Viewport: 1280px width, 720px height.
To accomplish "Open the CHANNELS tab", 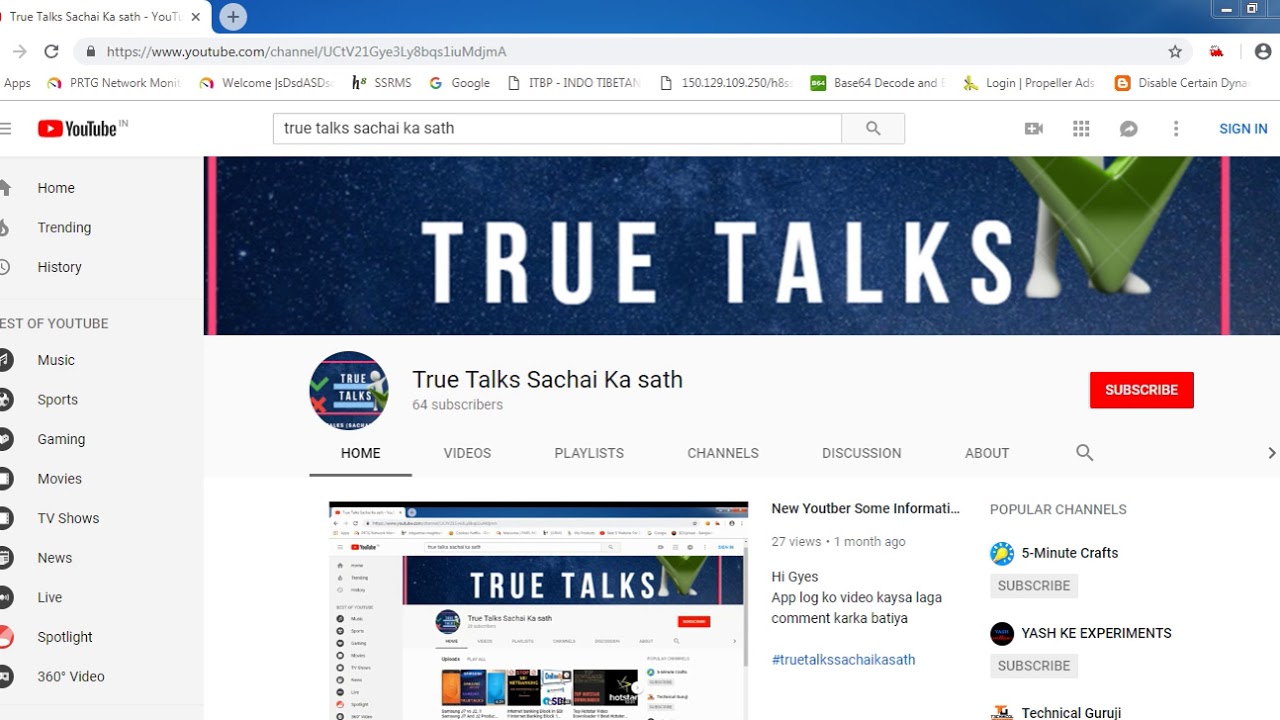I will (x=723, y=453).
